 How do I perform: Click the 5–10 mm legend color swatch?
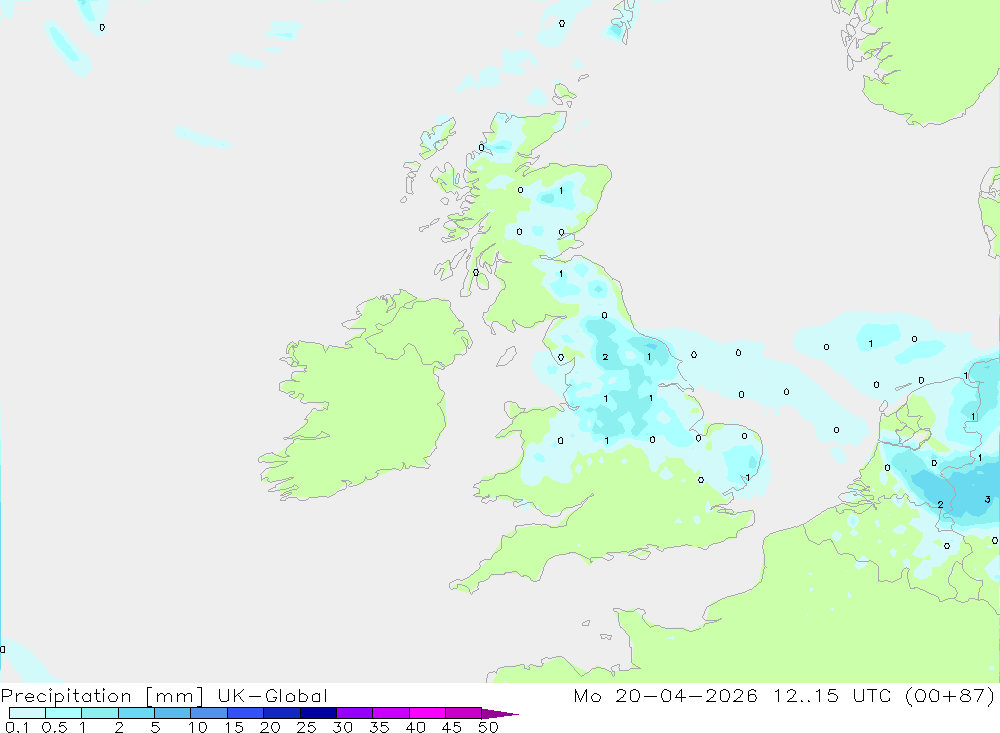(173, 713)
